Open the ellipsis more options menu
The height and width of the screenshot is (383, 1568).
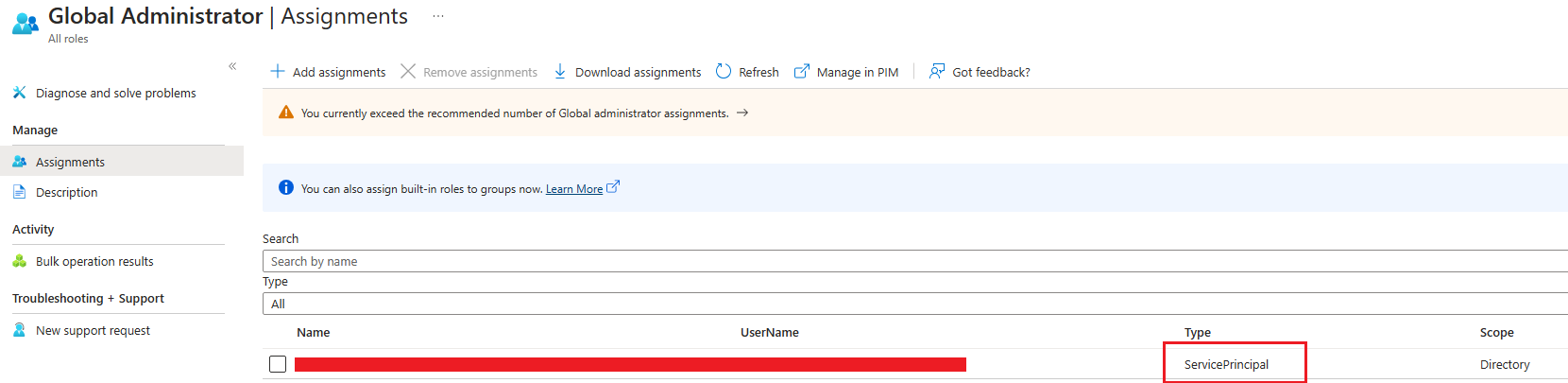438,16
